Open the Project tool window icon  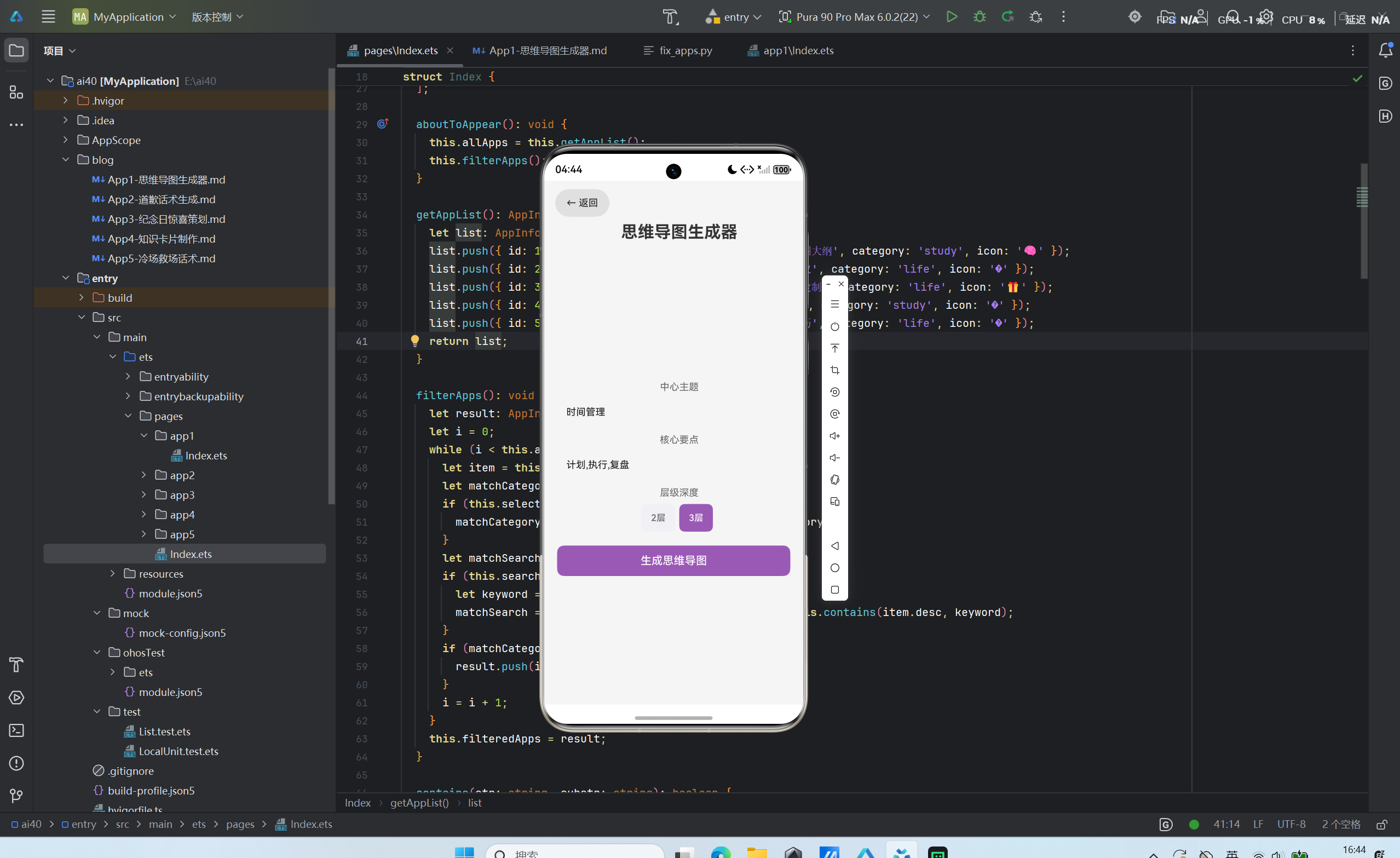tap(16, 50)
